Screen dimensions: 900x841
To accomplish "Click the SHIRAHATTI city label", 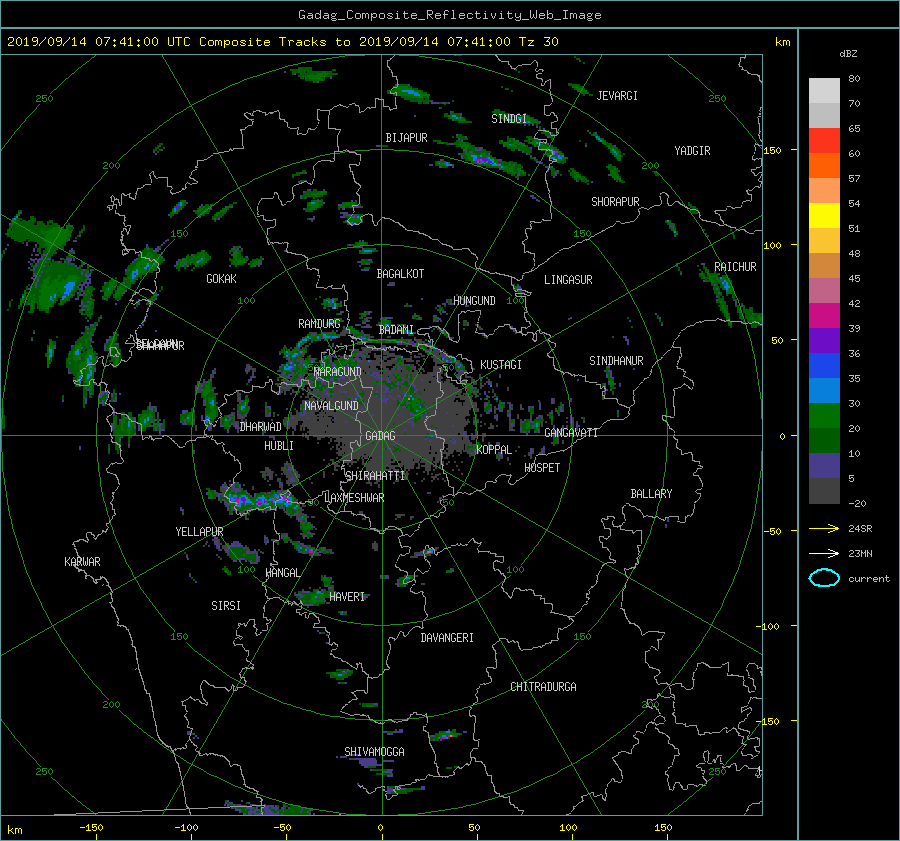I will [x=375, y=476].
